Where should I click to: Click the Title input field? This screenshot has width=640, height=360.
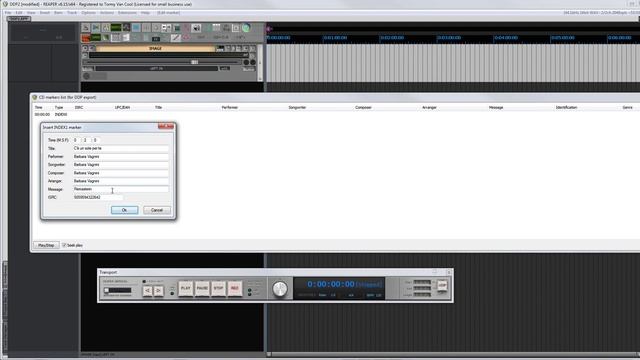(120, 148)
